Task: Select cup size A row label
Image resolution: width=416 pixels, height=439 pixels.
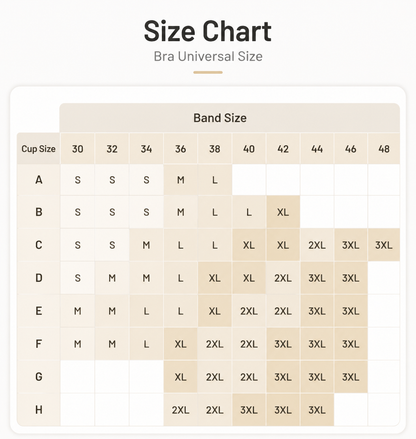Action: pos(39,180)
